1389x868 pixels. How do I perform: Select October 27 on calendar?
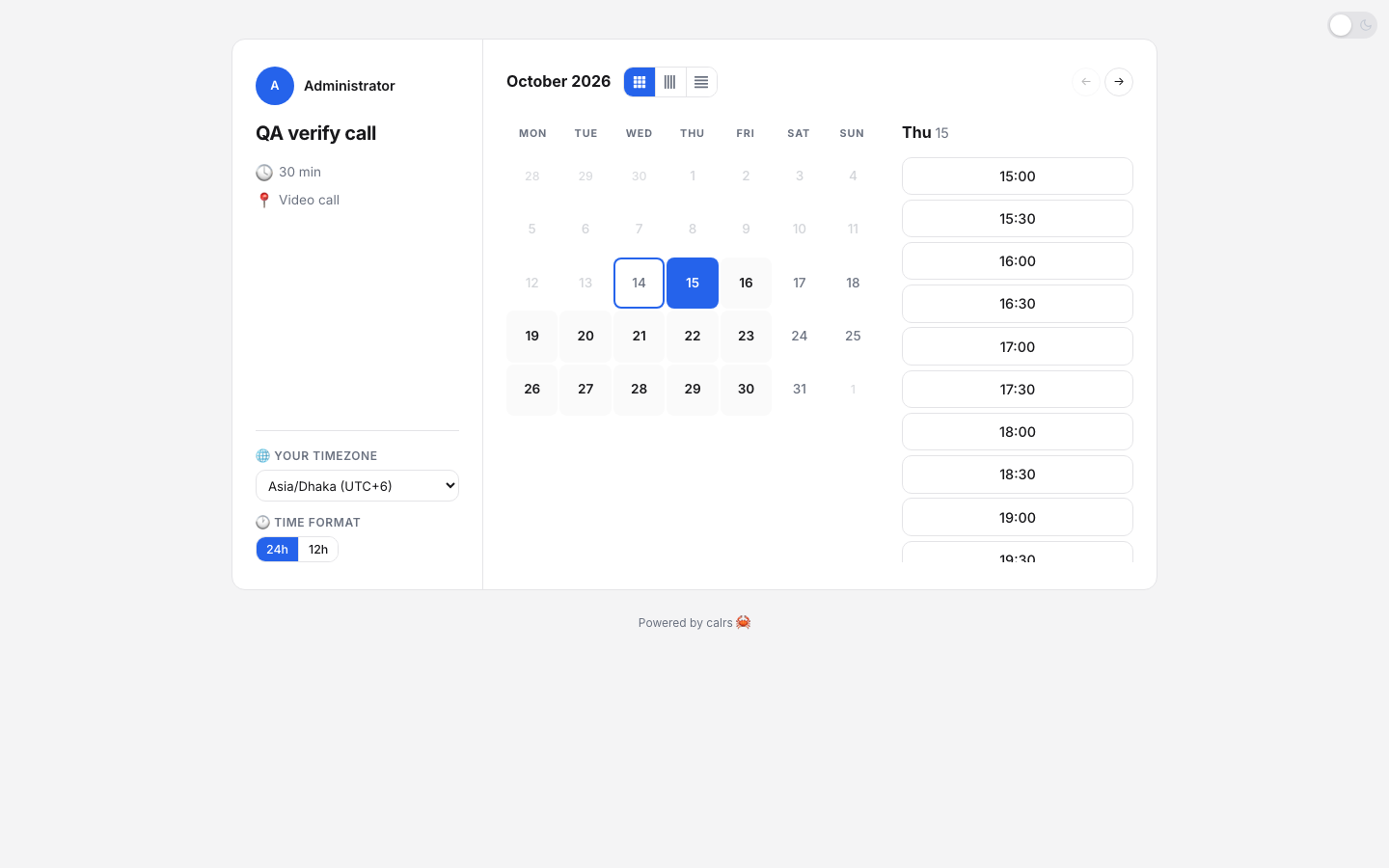(x=586, y=390)
